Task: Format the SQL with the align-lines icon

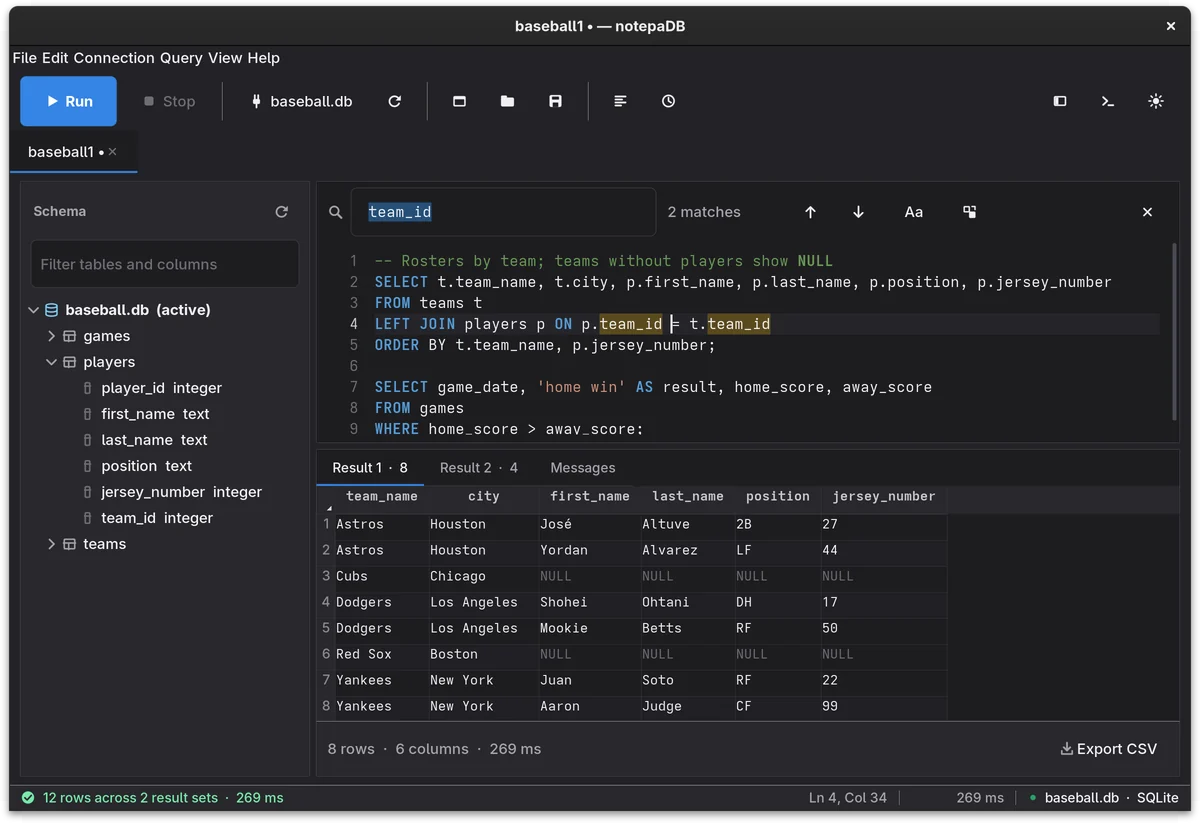Action: [620, 101]
